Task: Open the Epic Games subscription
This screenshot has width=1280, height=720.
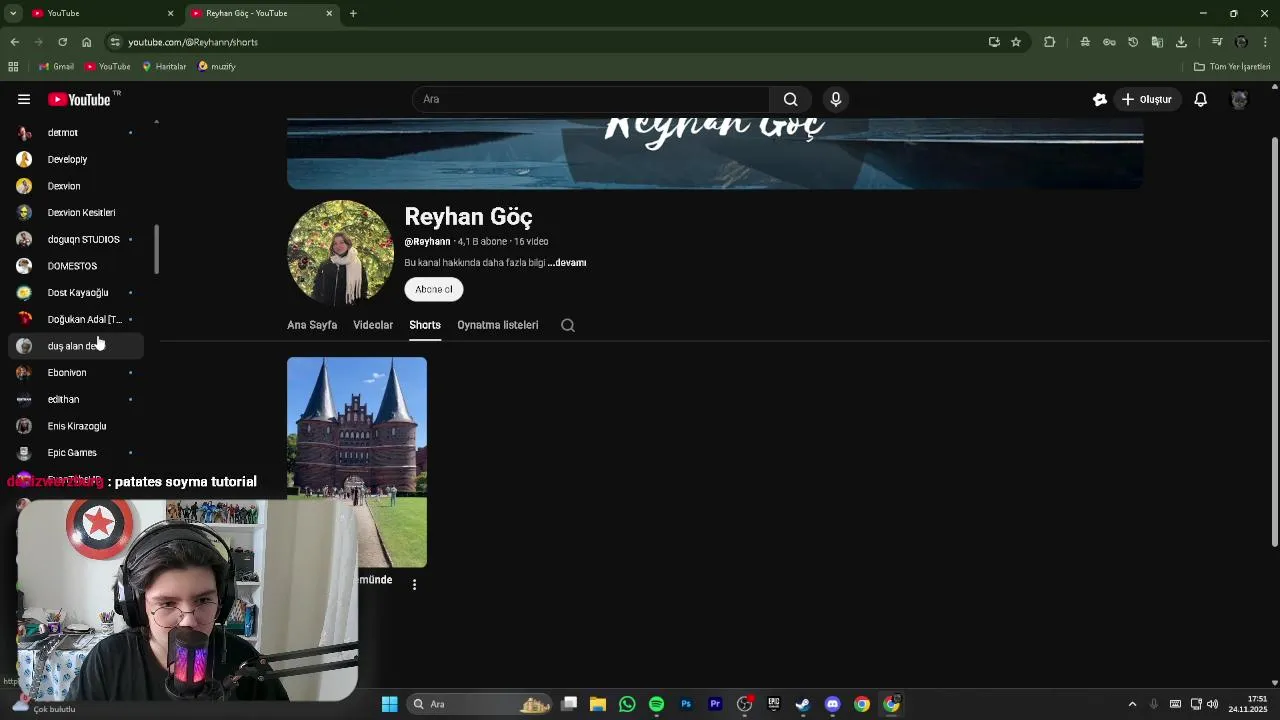Action: click(75, 452)
